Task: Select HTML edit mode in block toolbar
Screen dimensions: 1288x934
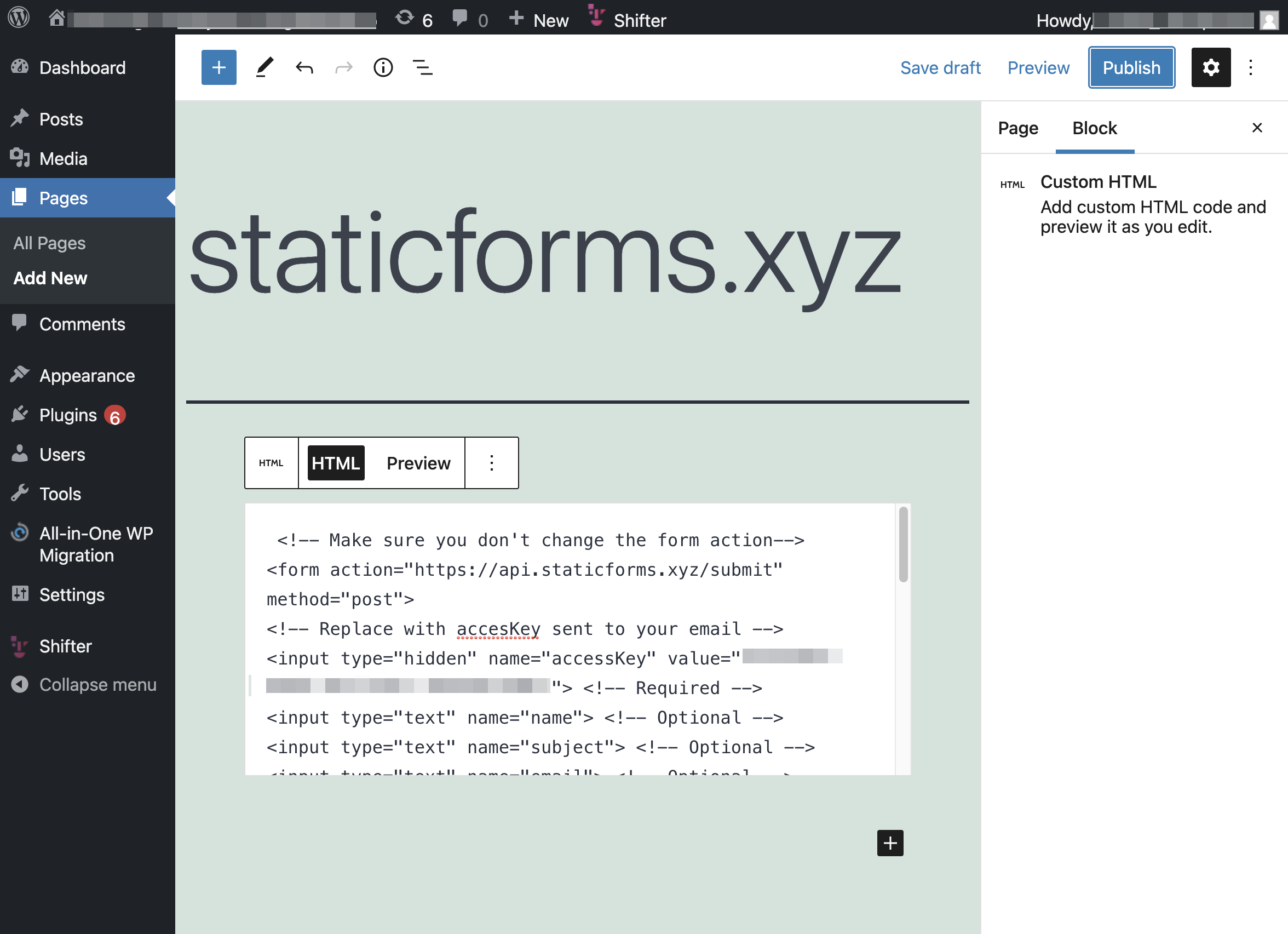Action: click(x=336, y=463)
